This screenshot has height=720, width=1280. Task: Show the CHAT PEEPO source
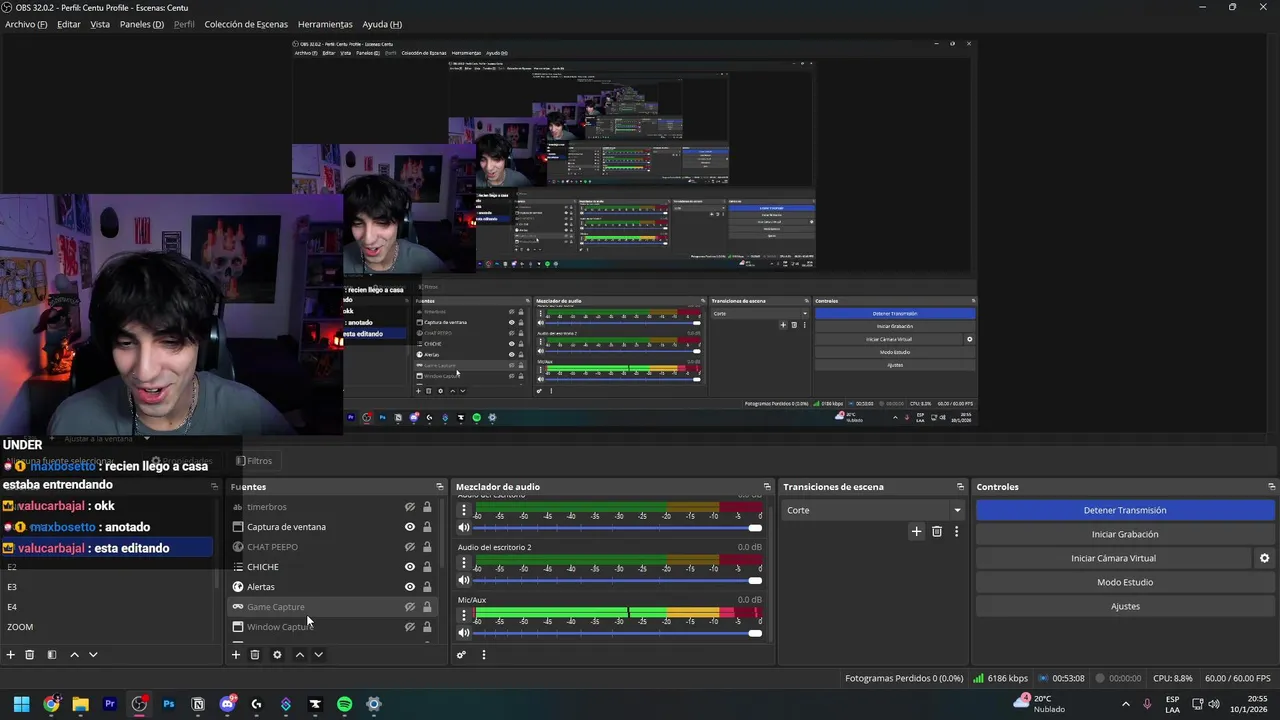[409, 547]
